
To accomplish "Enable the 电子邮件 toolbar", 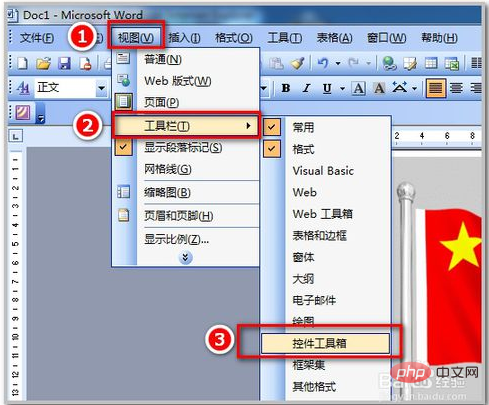I will click(x=325, y=300).
